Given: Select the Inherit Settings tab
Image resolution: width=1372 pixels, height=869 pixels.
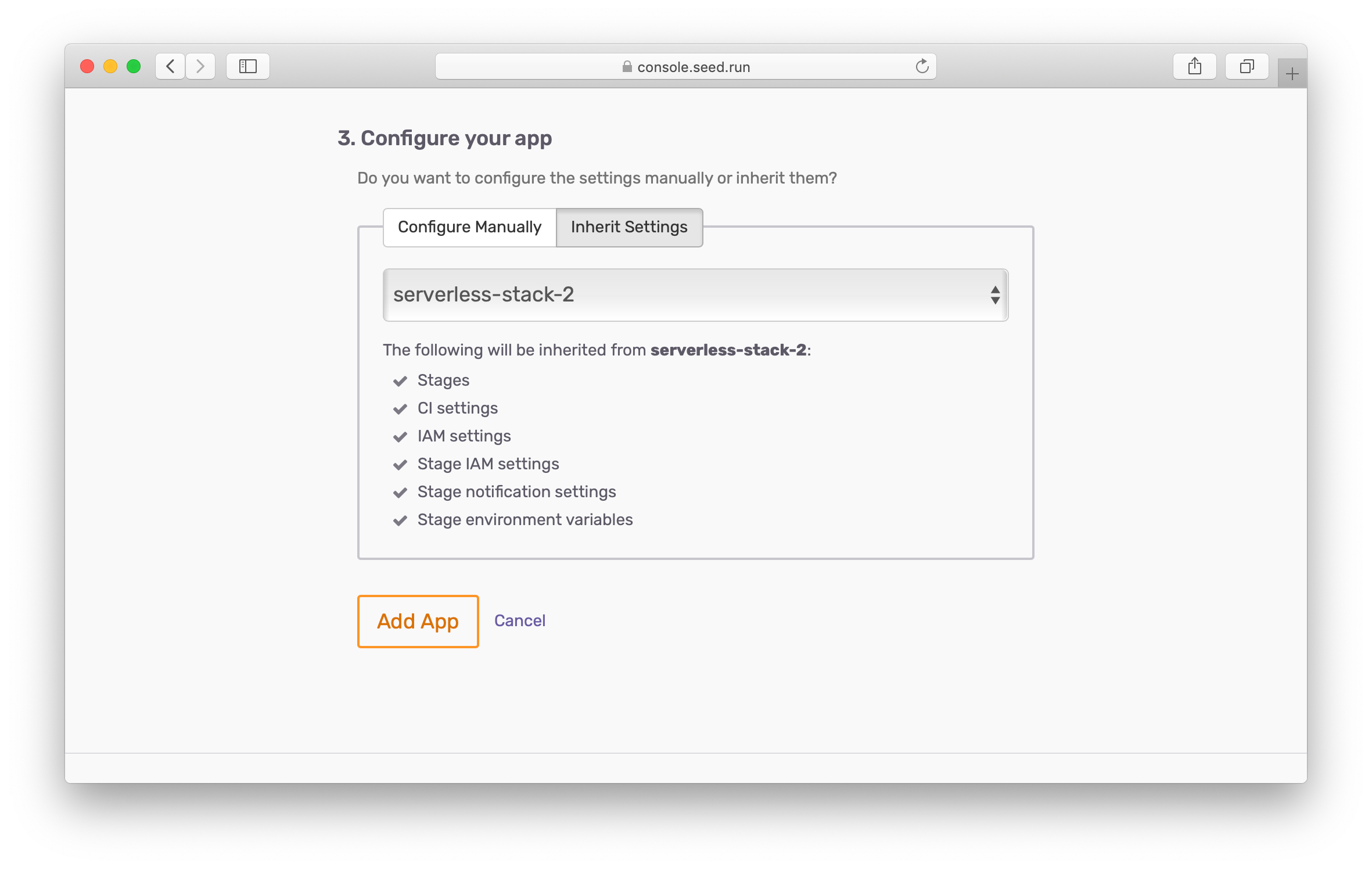Looking at the screenshot, I should (629, 227).
